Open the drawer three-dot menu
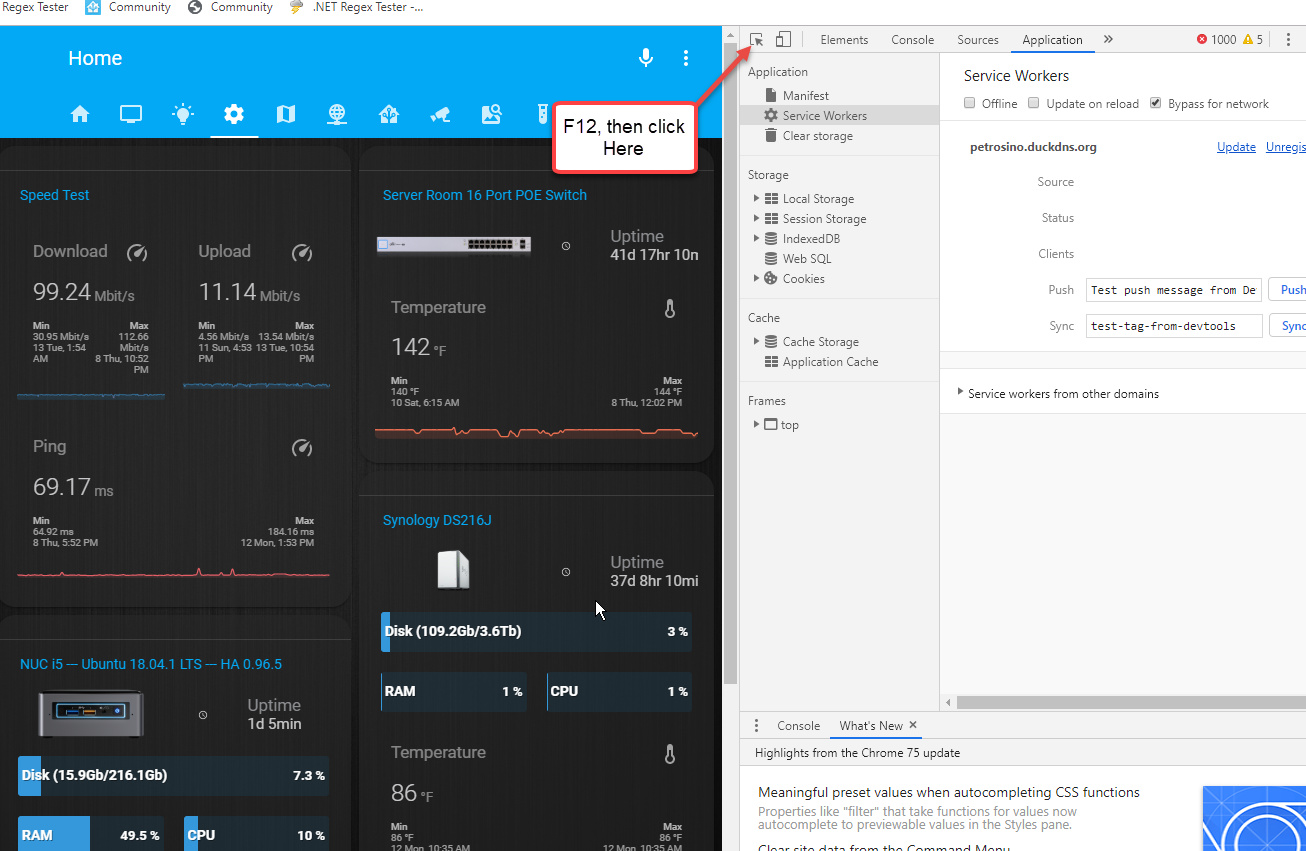 click(756, 726)
